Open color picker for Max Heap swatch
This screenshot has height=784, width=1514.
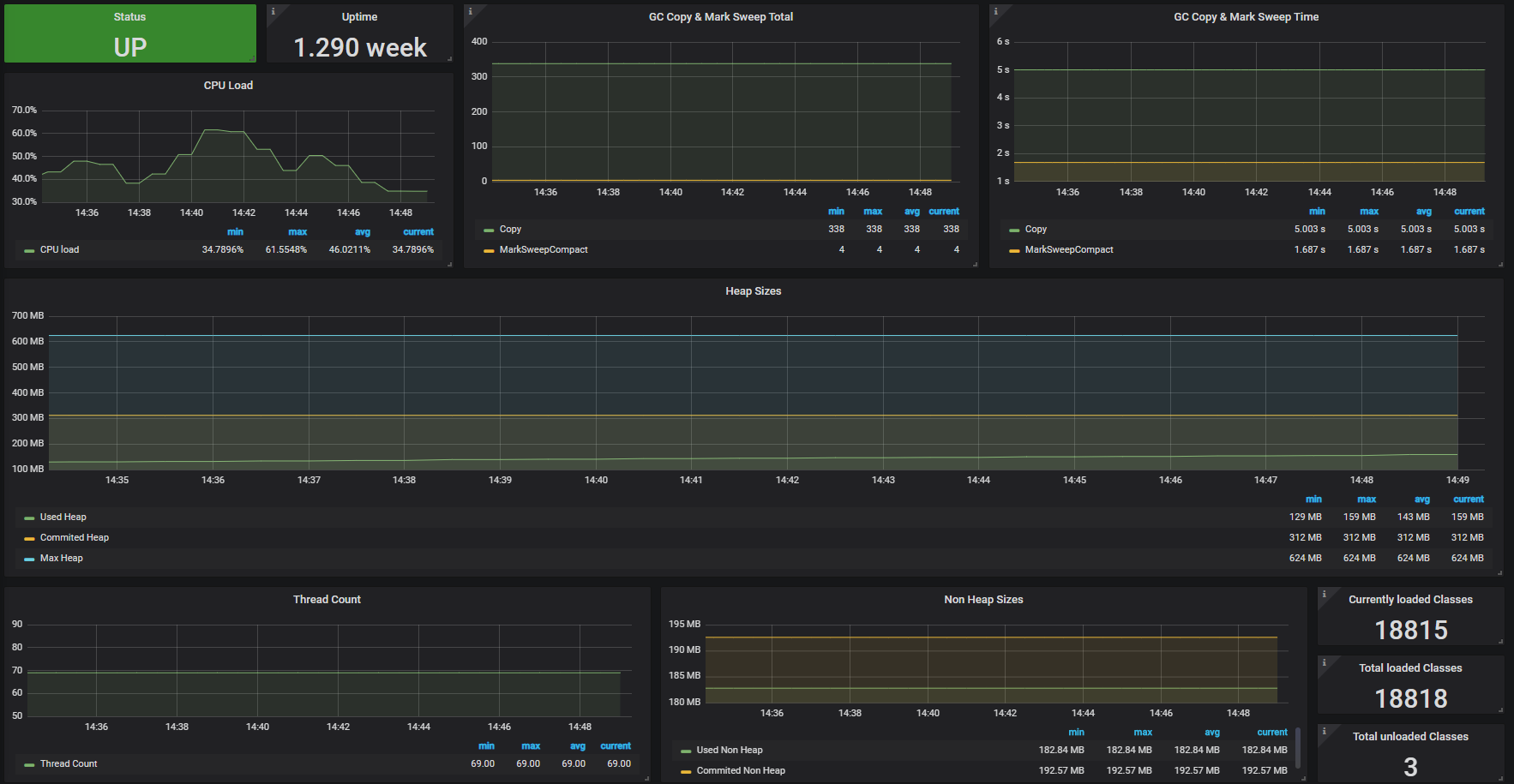[29, 560]
